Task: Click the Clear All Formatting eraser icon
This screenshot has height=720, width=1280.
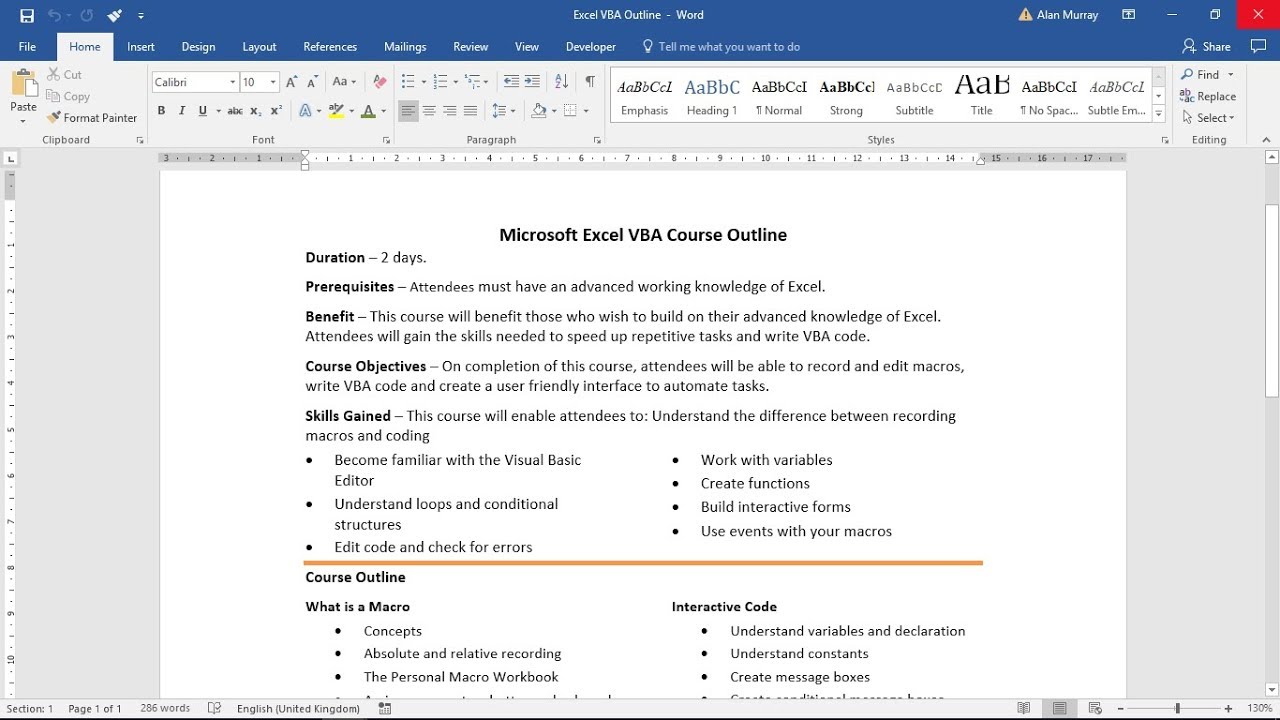Action: coord(379,82)
